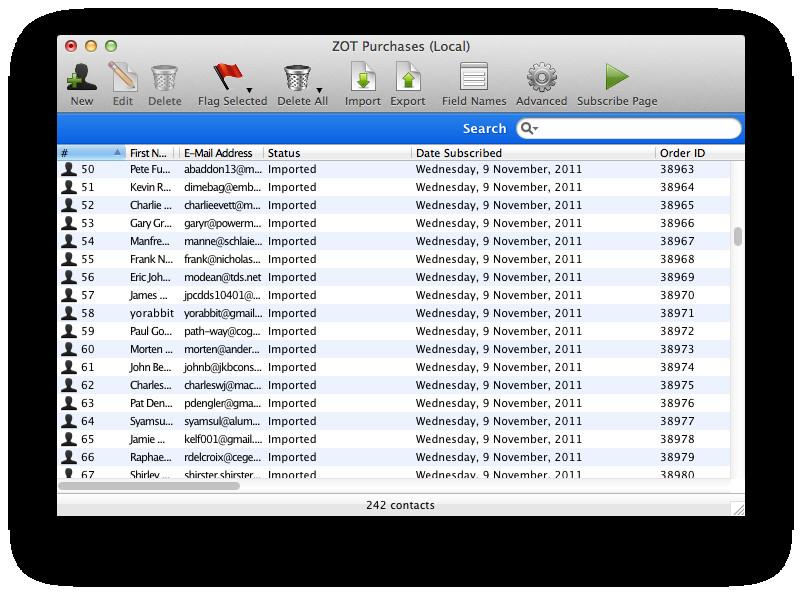Screen dimensions: 802x595
Task: Select contact icon in row 53
Action: [x=69, y=223]
